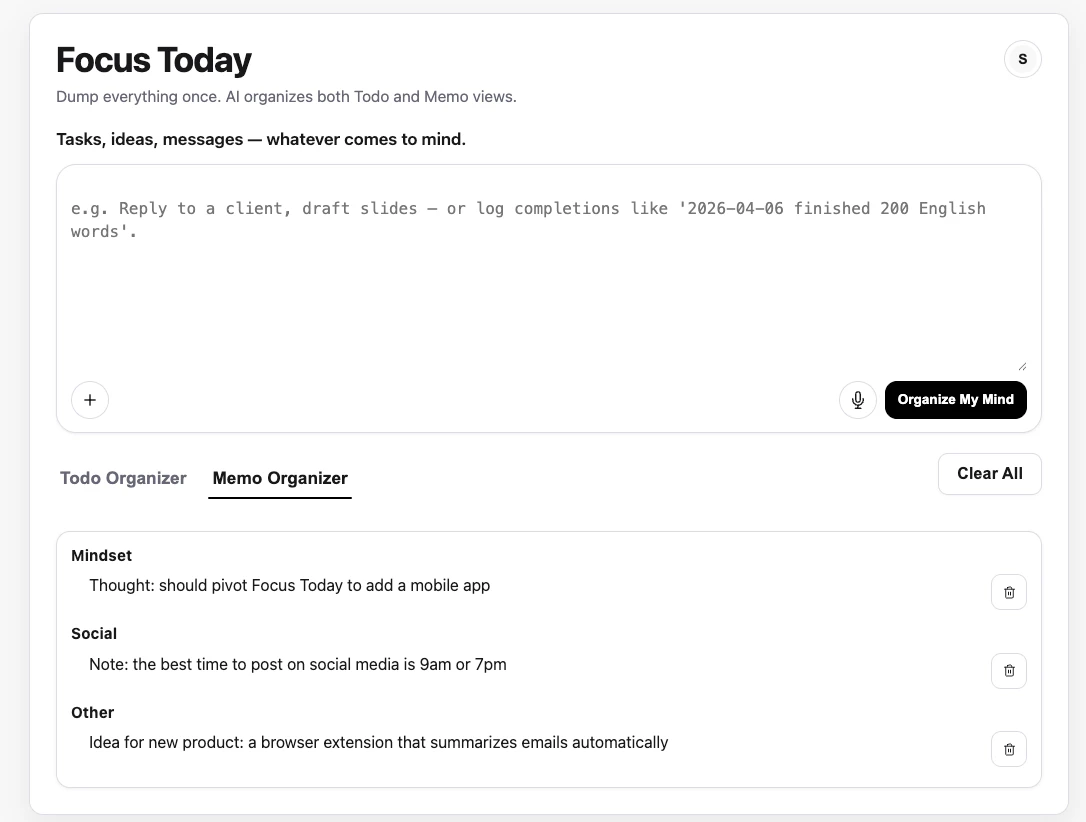
Task: Delete the browser extension idea memo
Action: (1008, 749)
